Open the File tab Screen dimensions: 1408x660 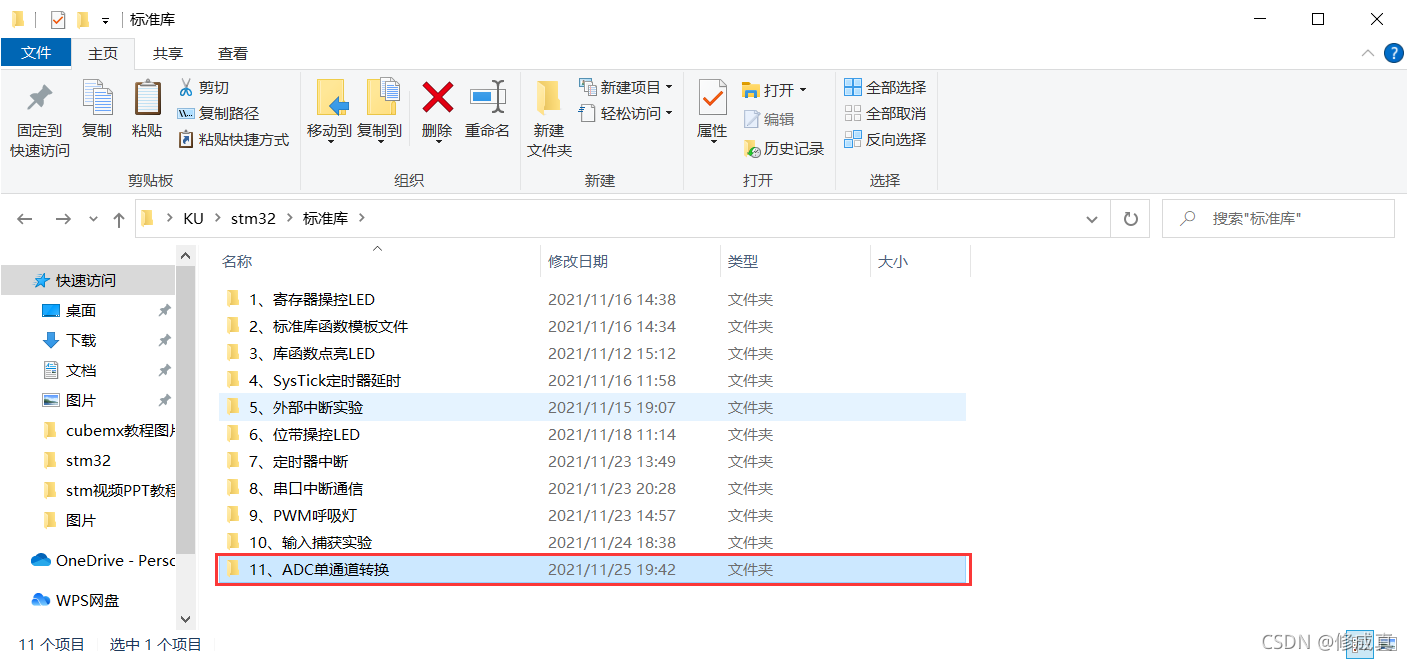(36, 53)
